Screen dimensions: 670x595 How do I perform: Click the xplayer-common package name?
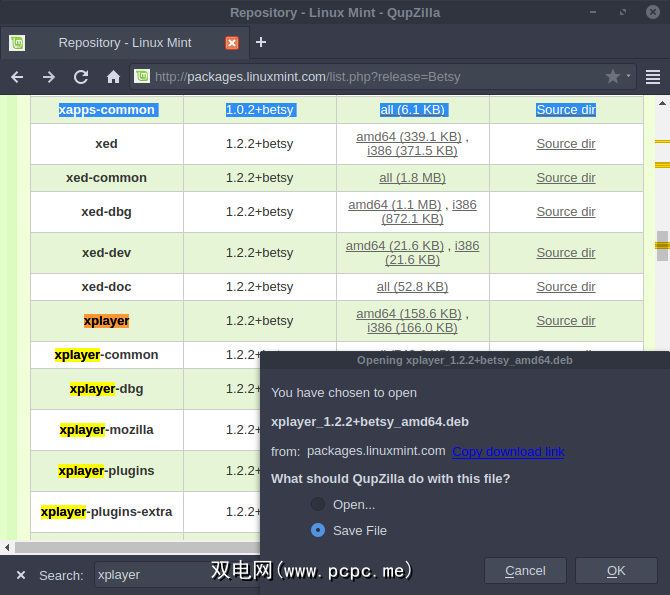click(106, 355)
